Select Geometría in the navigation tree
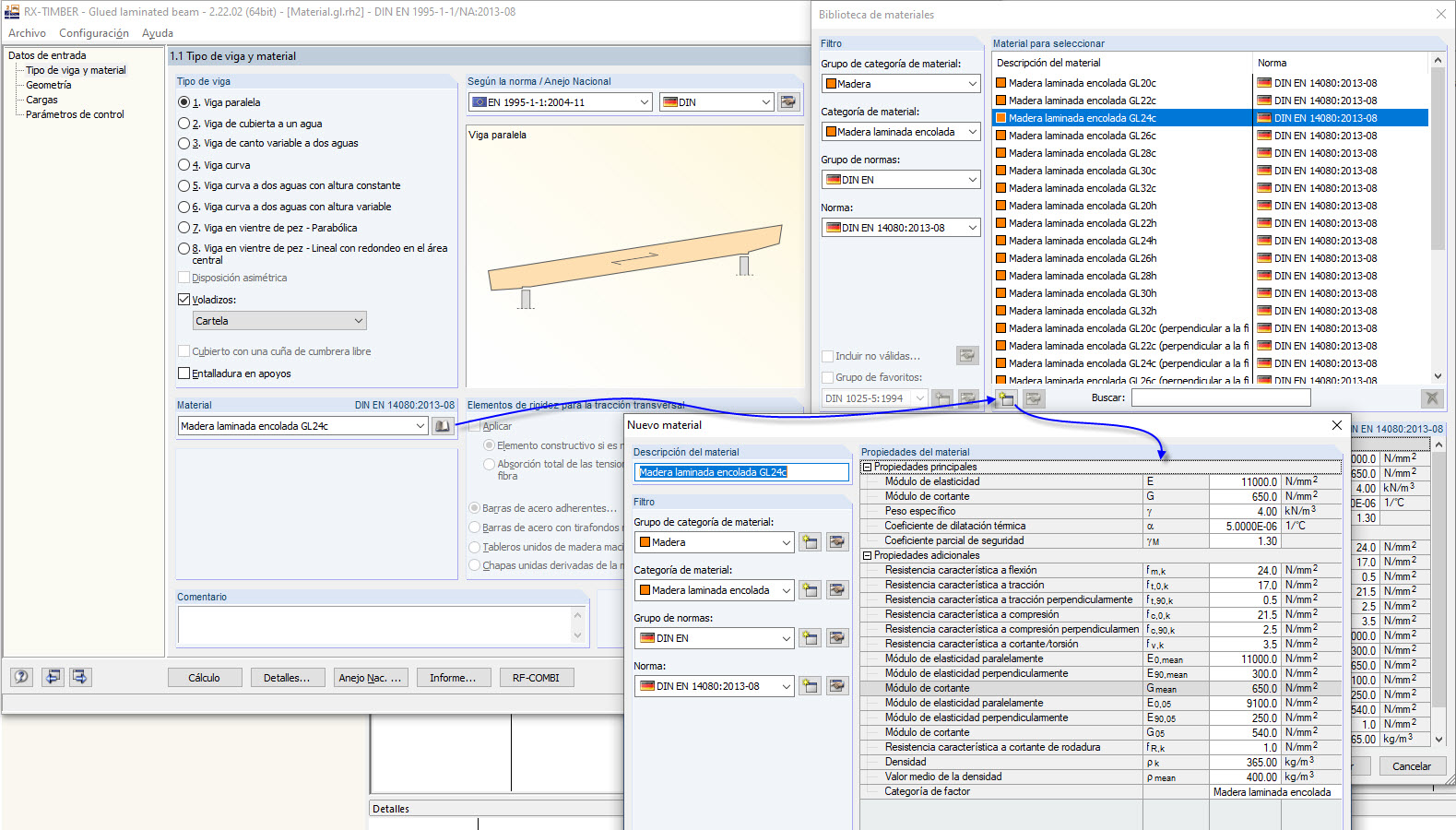The height and width of the screenshot is (830, 1456). [48, 85]
